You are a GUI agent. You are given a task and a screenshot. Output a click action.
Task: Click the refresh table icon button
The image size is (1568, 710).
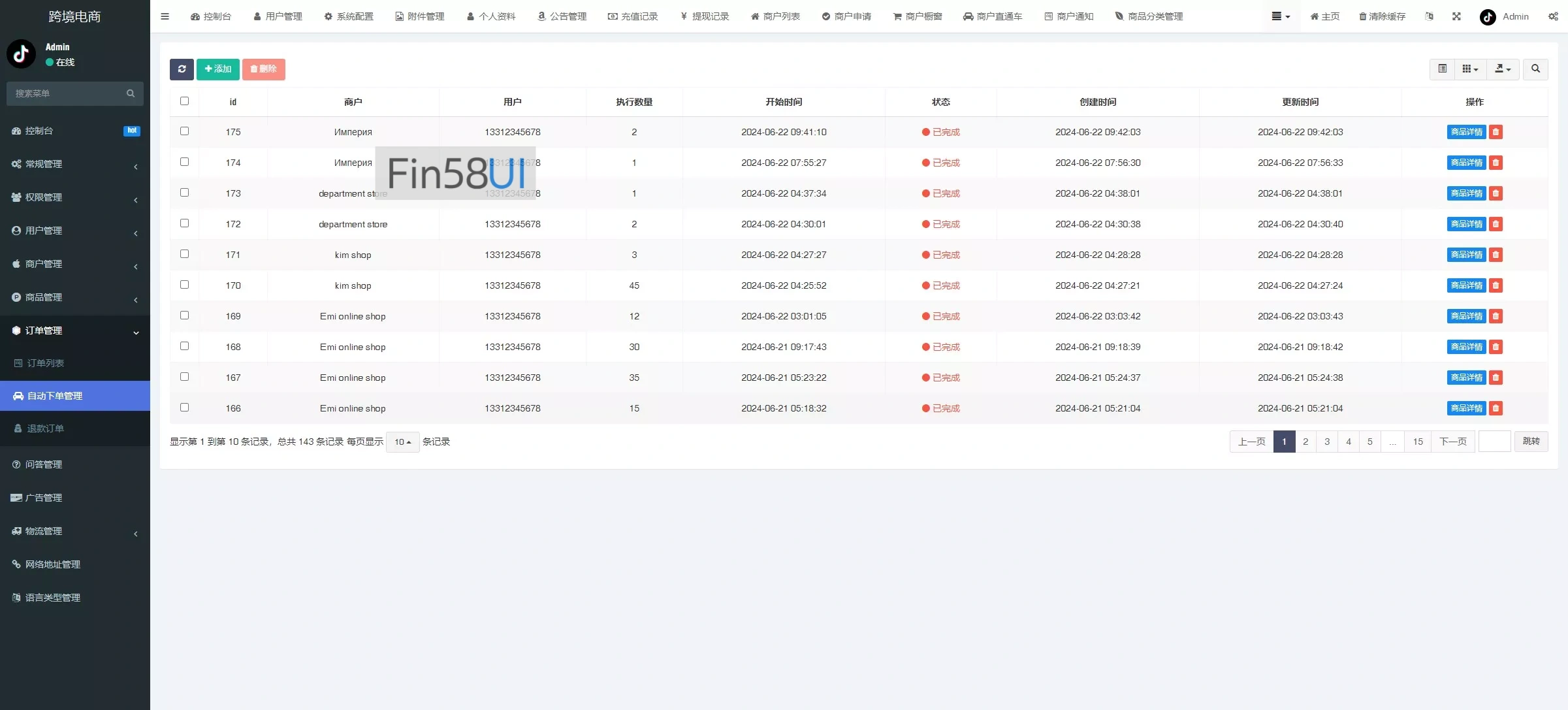182,69
